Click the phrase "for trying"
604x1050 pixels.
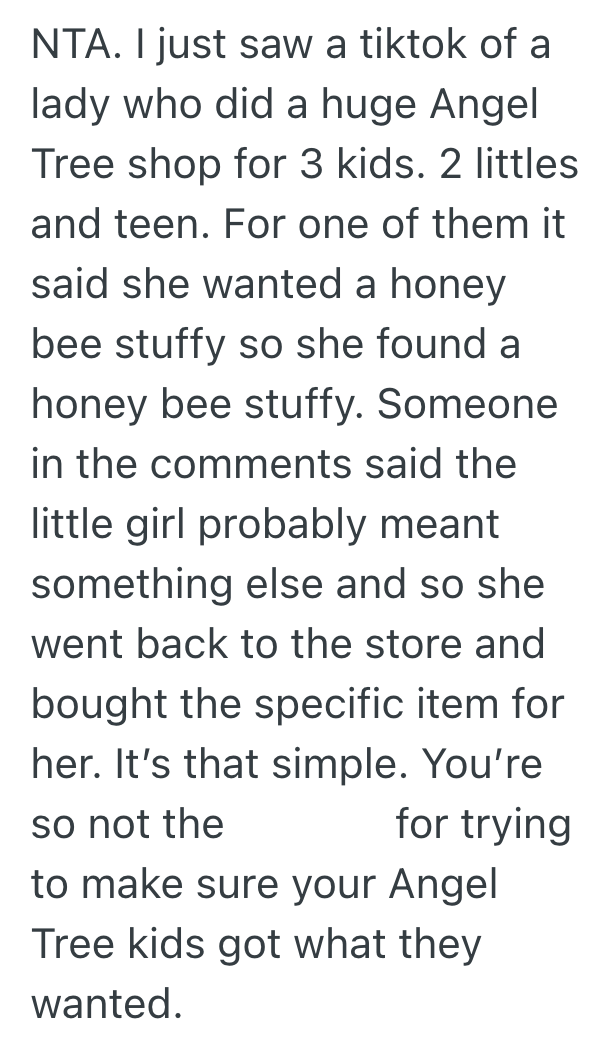(483, 824)
